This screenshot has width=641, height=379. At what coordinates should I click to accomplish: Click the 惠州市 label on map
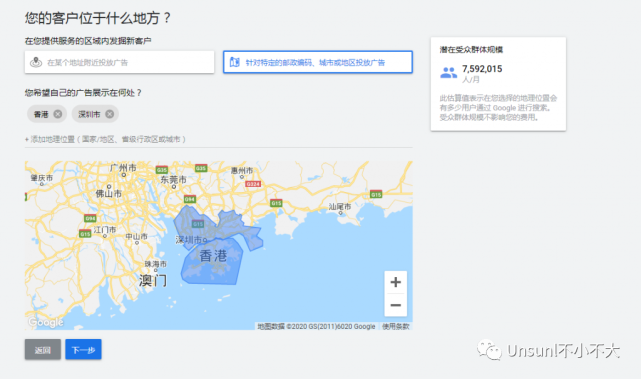click(x=242, y=170)
